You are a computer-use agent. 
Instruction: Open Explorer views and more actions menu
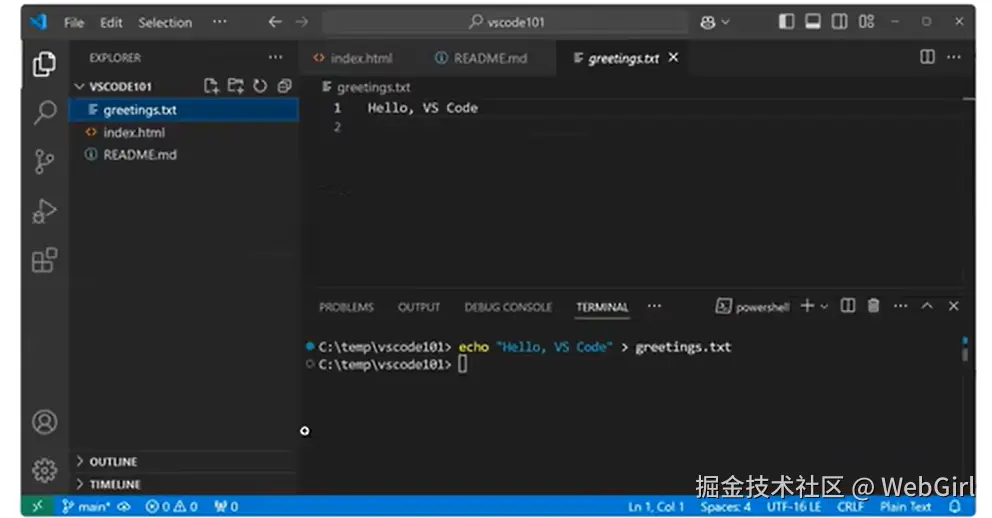tap(275, 58)
